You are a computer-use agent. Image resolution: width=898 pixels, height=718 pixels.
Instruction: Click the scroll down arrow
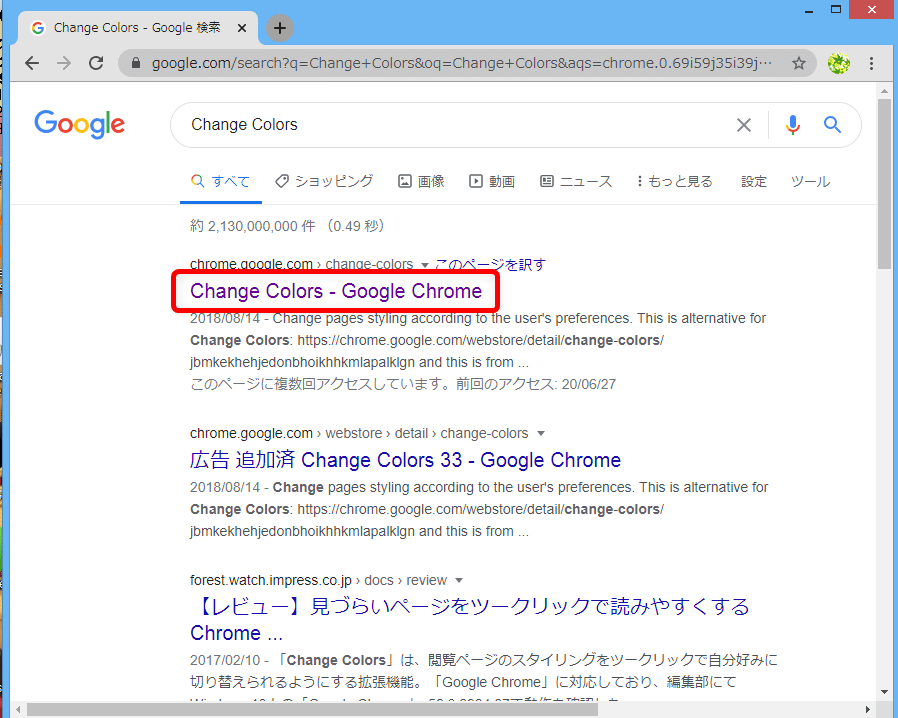point(884,692)
